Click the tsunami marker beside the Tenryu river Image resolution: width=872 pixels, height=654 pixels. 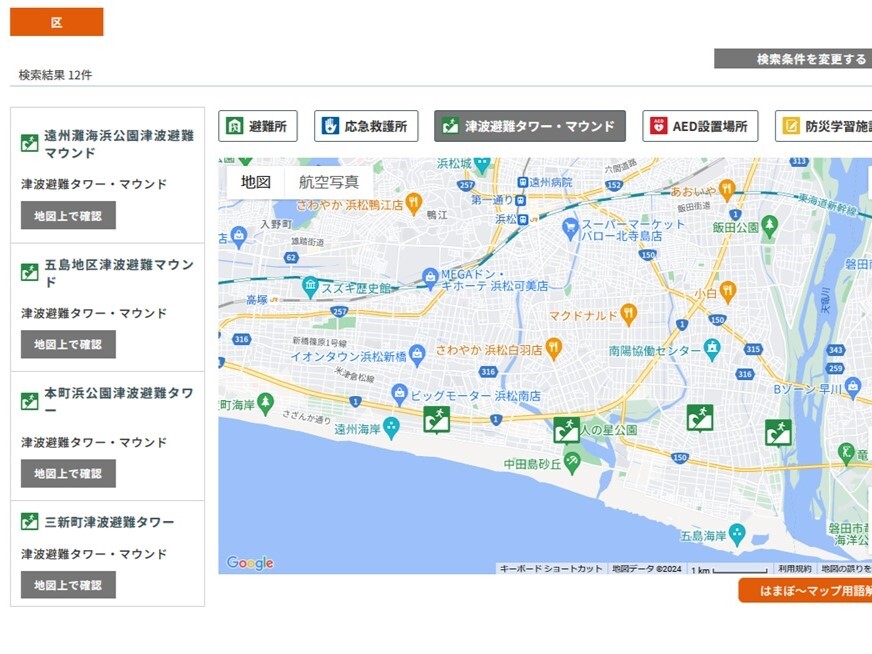(x=778, y=433)
